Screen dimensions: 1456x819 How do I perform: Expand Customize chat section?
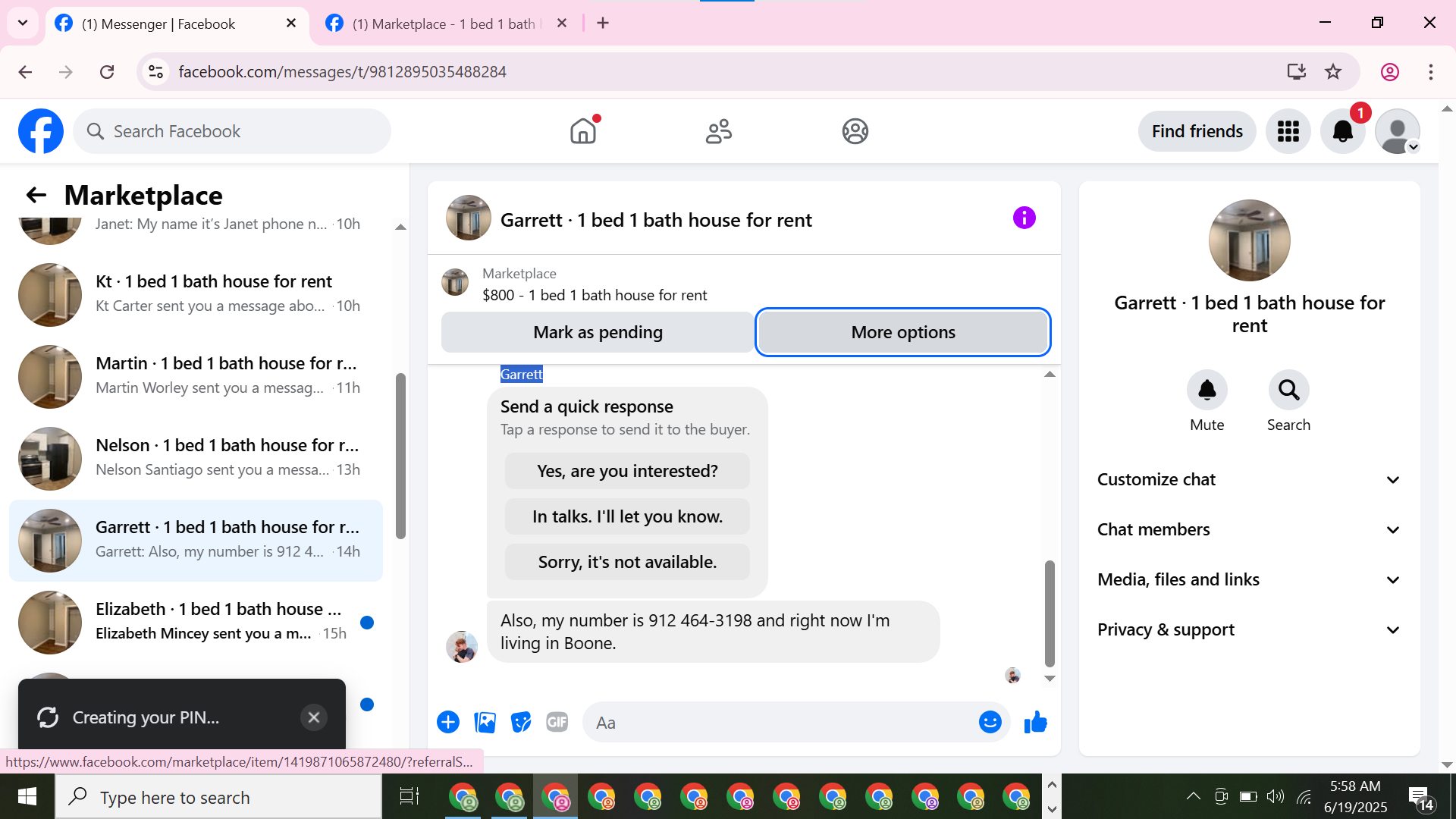[1249, 479]
